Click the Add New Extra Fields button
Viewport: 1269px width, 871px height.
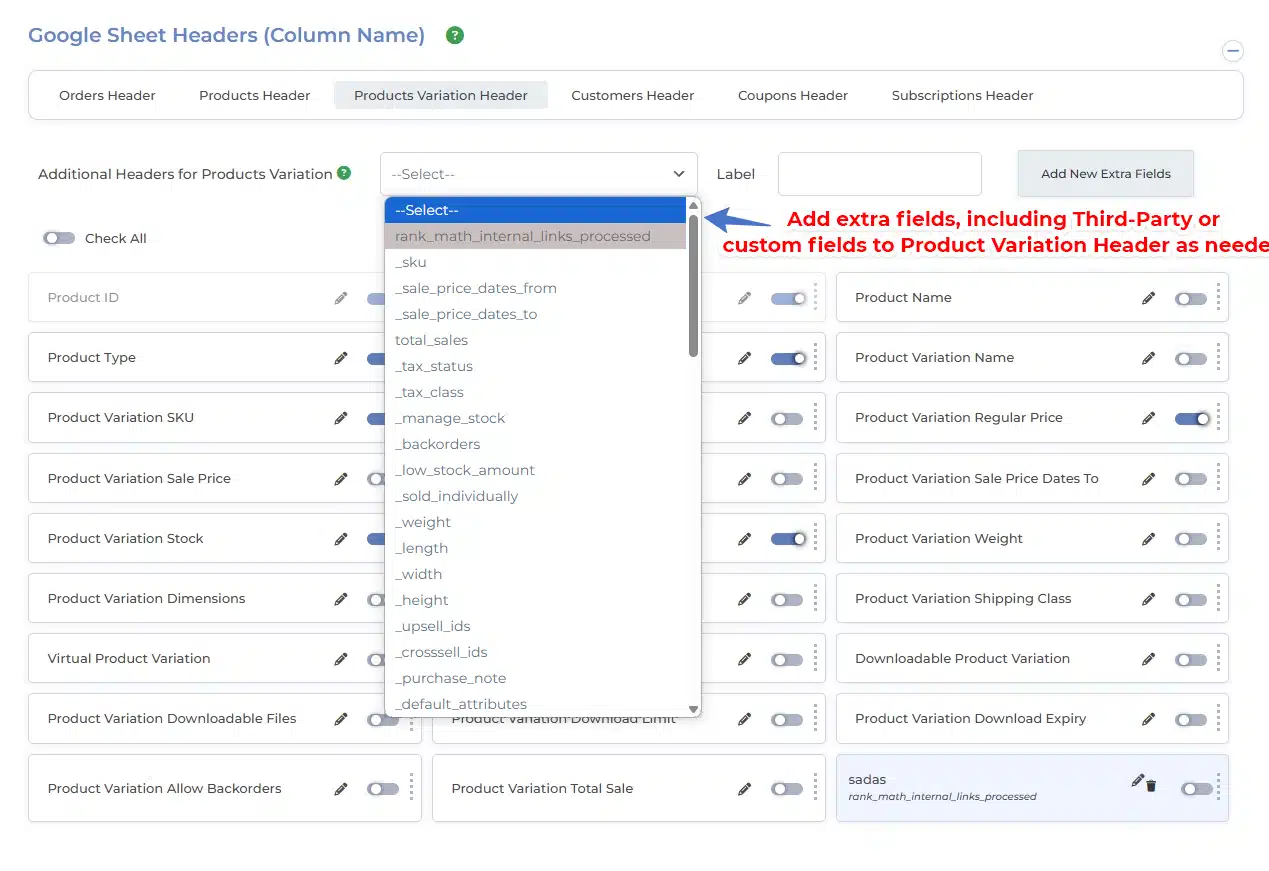1105,174
